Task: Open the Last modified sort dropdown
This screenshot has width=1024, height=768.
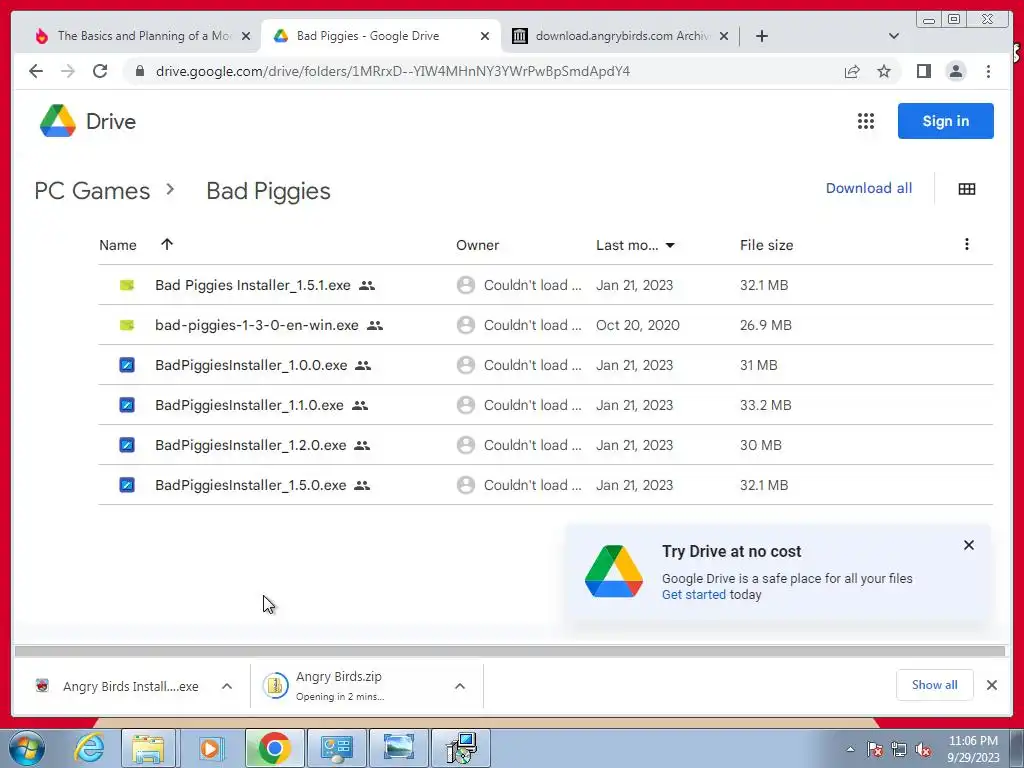Action: [670, 246]
